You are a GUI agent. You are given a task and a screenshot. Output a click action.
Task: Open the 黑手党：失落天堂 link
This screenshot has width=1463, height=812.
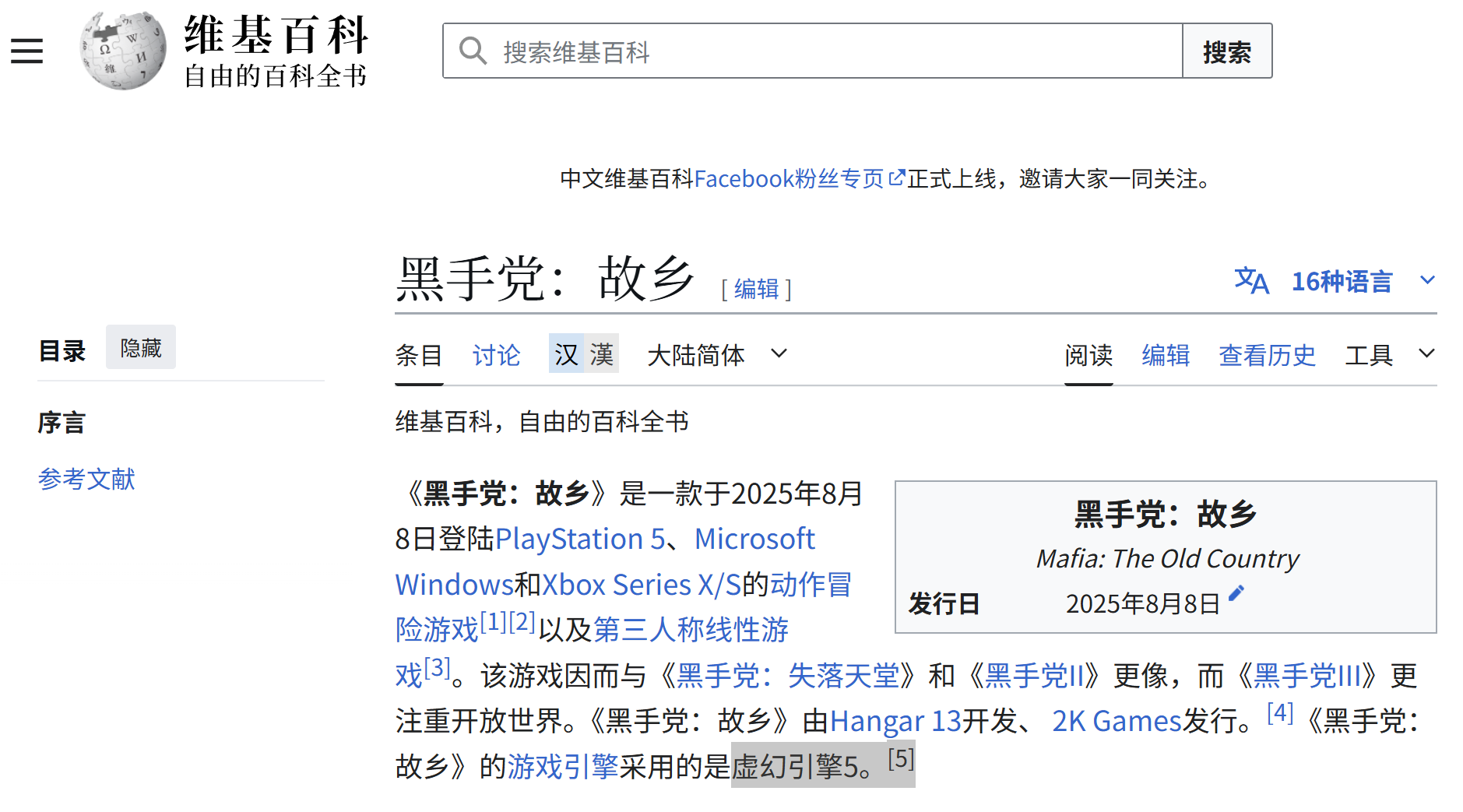click(788, 676)
